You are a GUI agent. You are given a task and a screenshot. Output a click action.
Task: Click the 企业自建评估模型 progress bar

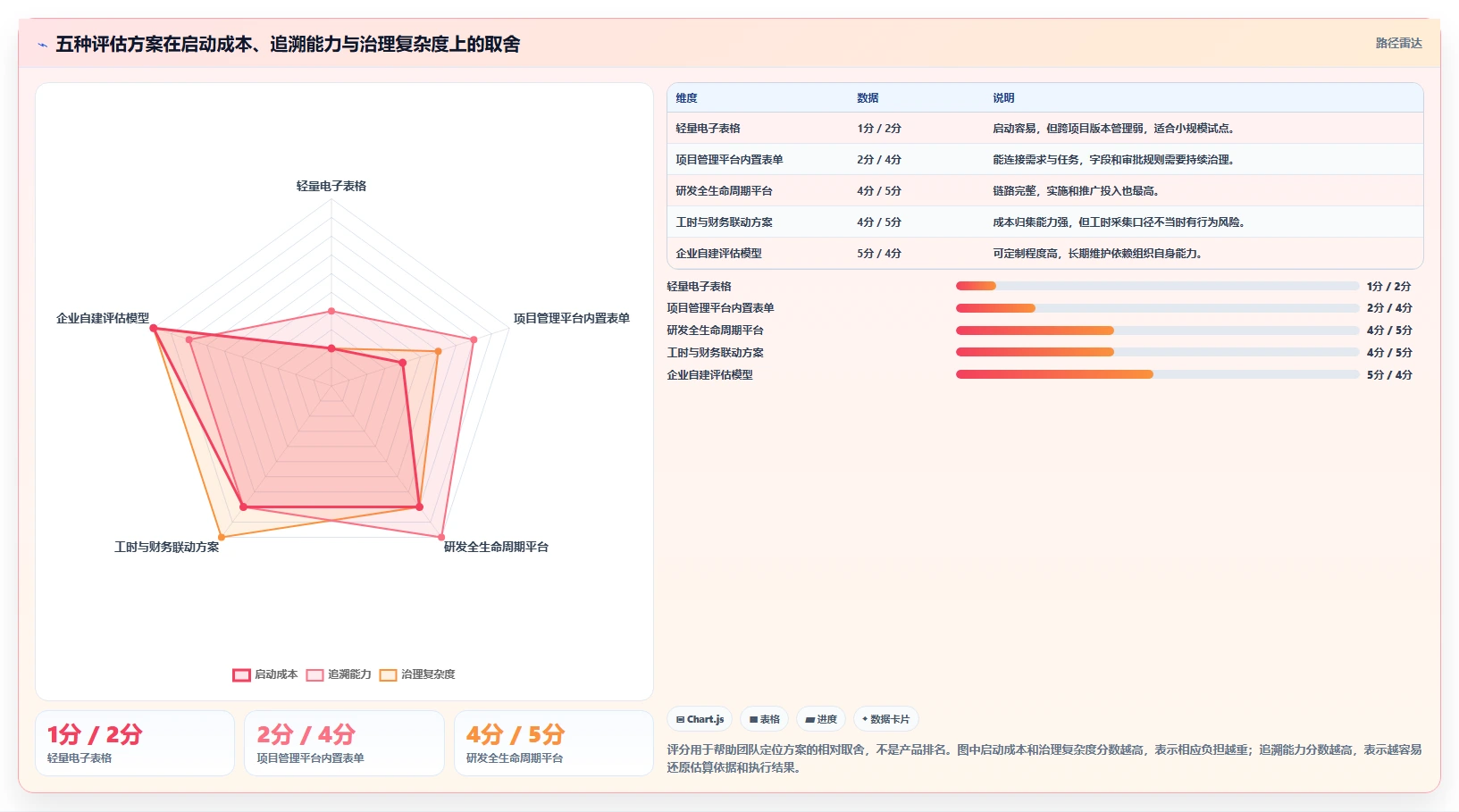pyautogui.click(x=1157, y=374)
